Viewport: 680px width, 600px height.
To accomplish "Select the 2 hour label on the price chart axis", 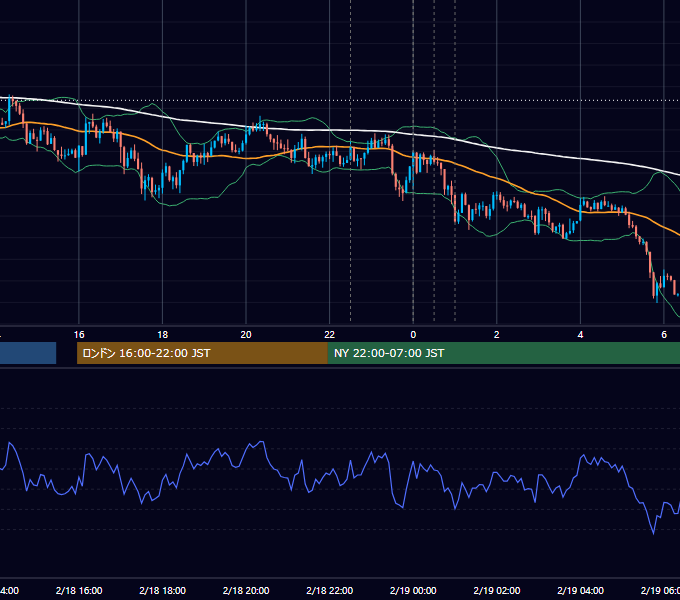I will (497, 335).
